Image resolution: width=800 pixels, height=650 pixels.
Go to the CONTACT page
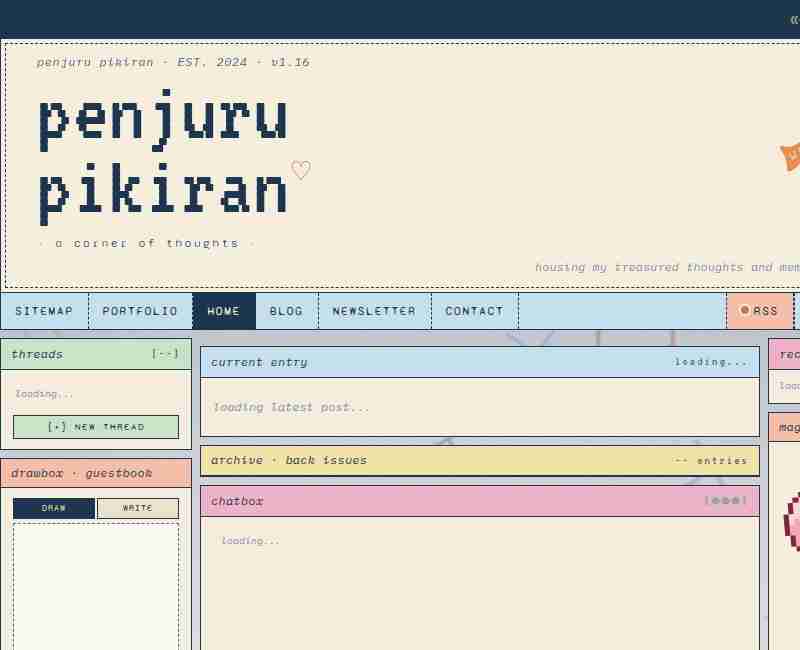coord(474,311)
